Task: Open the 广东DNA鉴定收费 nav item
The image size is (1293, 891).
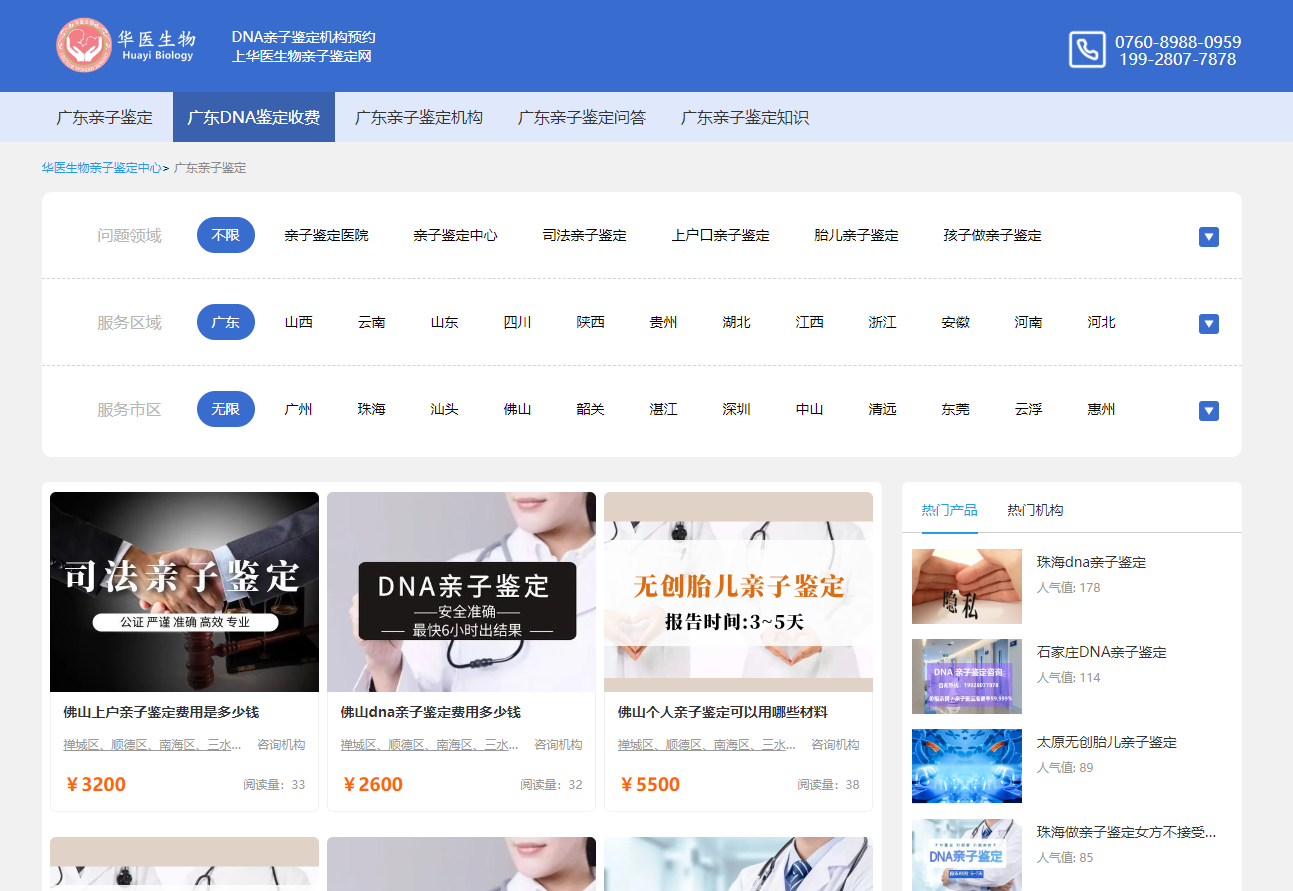Action: tap(254, 117)
